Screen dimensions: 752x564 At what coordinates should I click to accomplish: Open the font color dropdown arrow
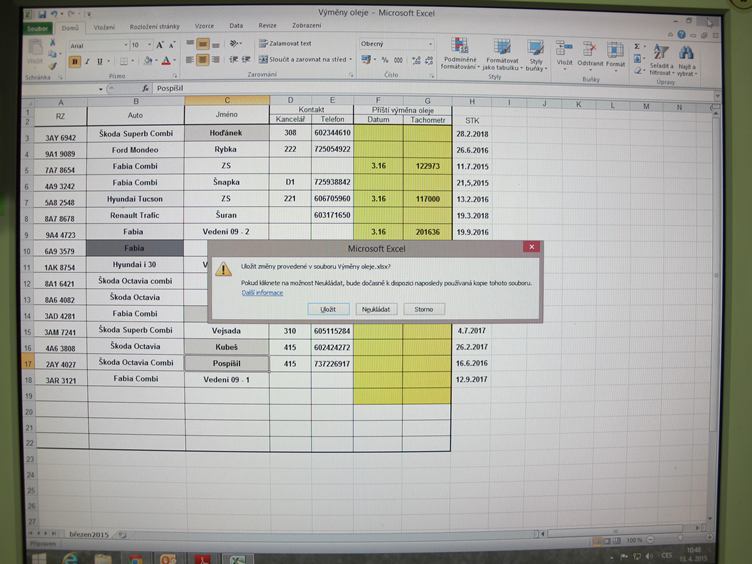click(x=174, y=60)
